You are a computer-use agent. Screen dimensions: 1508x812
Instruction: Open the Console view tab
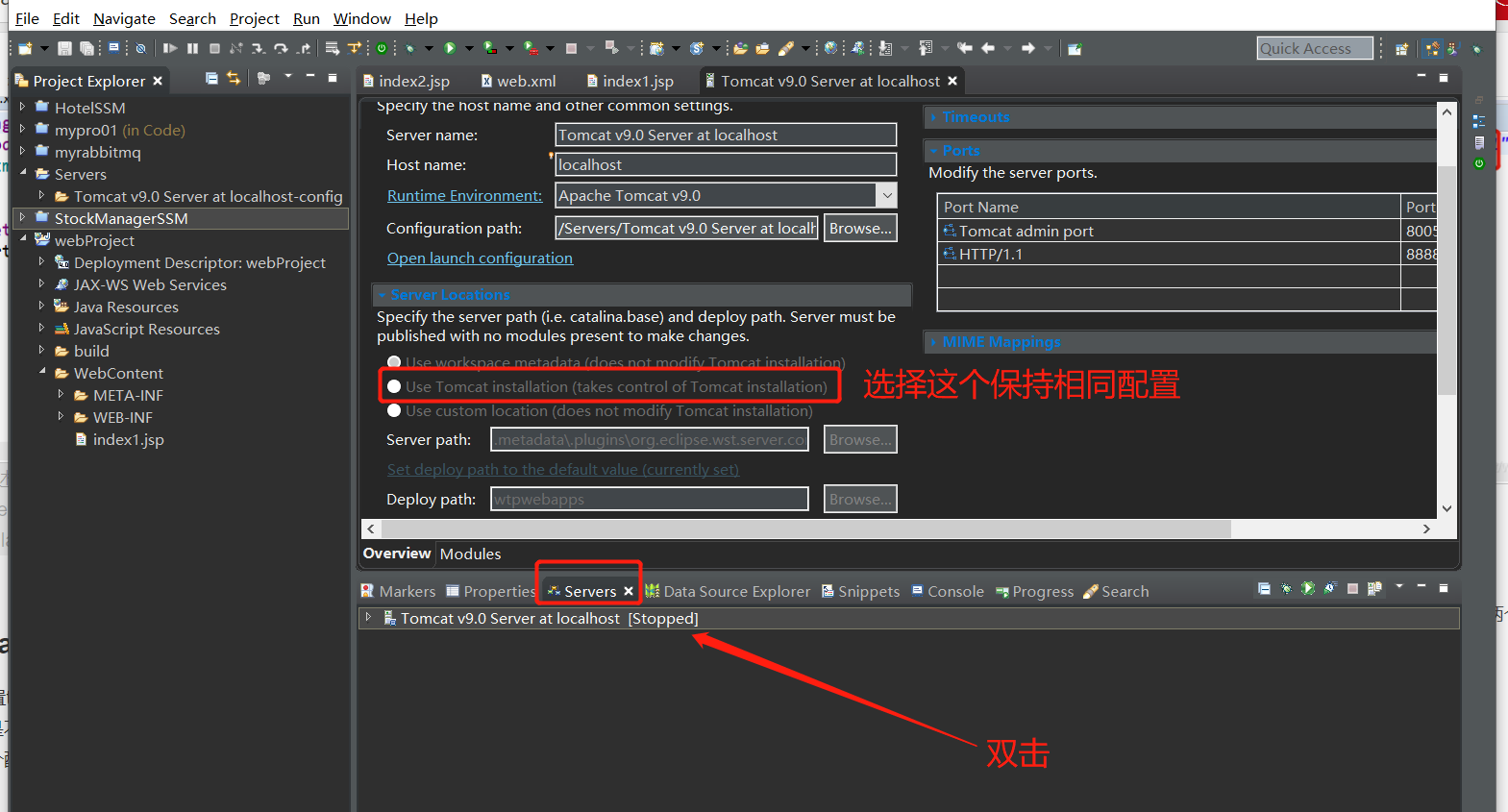pos(948,591)
